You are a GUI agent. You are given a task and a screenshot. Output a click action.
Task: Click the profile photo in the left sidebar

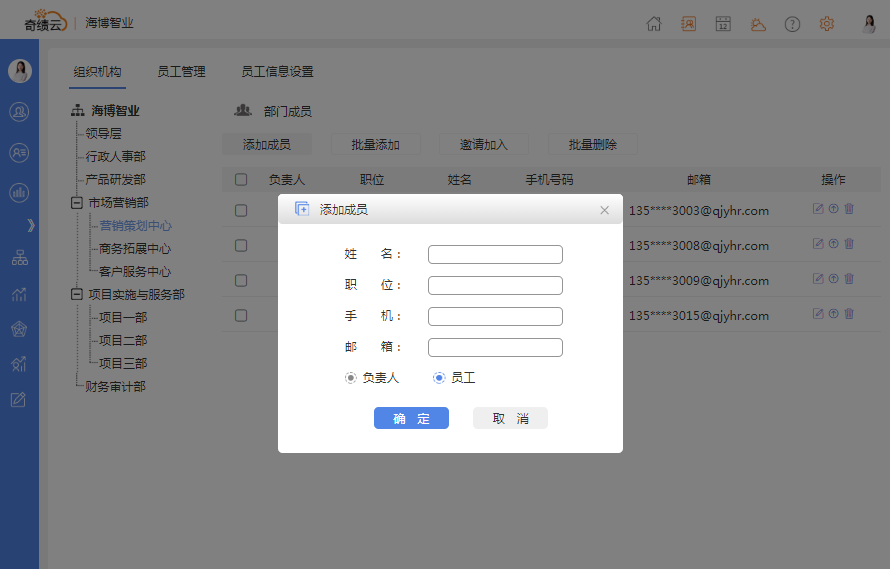pyautogui.click(x=20, y=71)
